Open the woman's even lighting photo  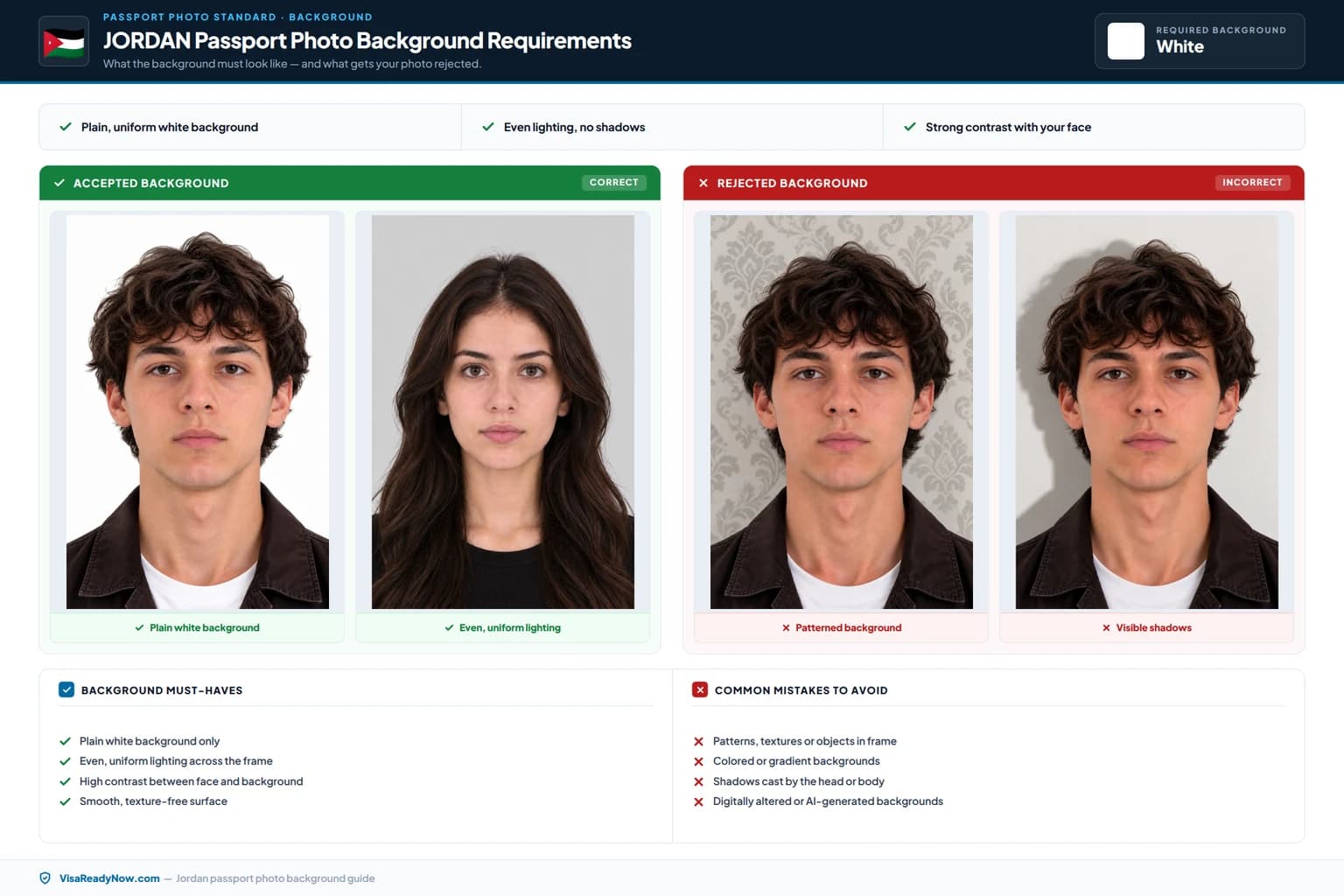pos(503,412)
